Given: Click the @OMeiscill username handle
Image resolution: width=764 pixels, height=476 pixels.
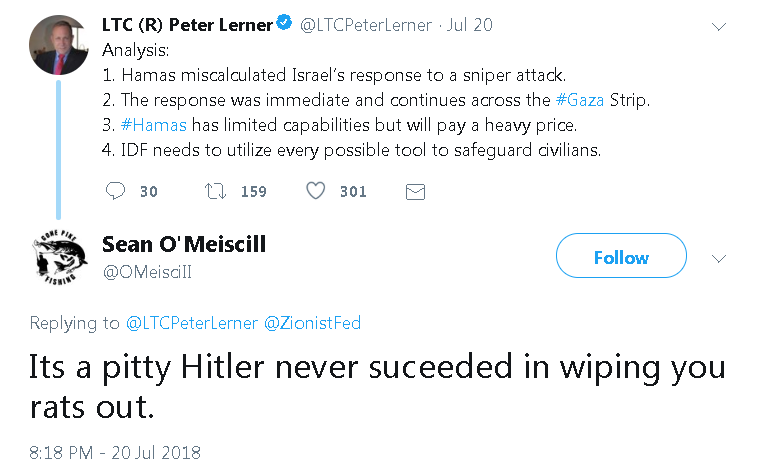Looking at the screenshot, I should coord(147,271).
